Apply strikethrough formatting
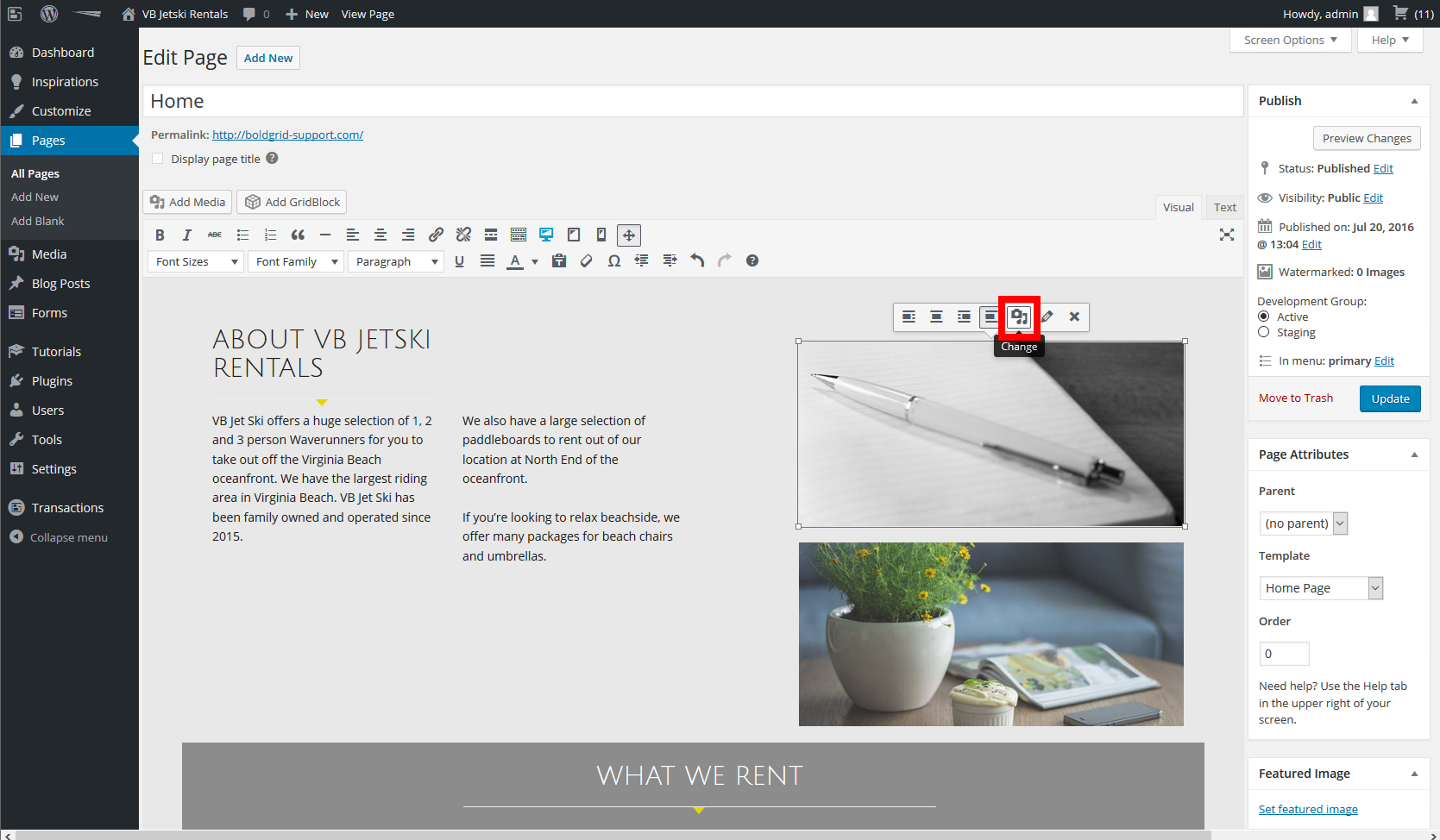Viewport: 1440px width, 840px height. coord(215,235)
